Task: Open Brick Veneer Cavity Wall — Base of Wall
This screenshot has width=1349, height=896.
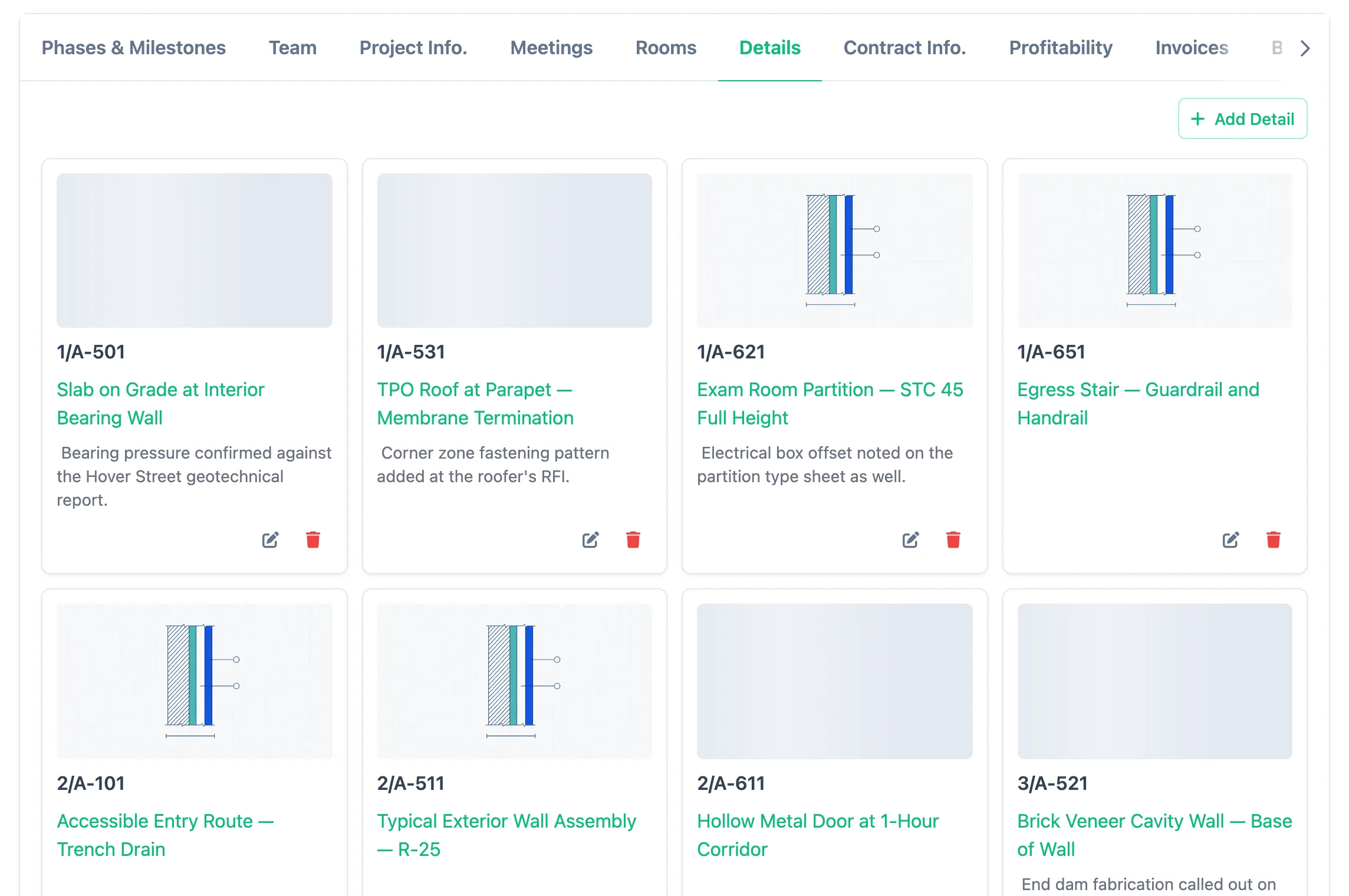Action: (1154, 835)
